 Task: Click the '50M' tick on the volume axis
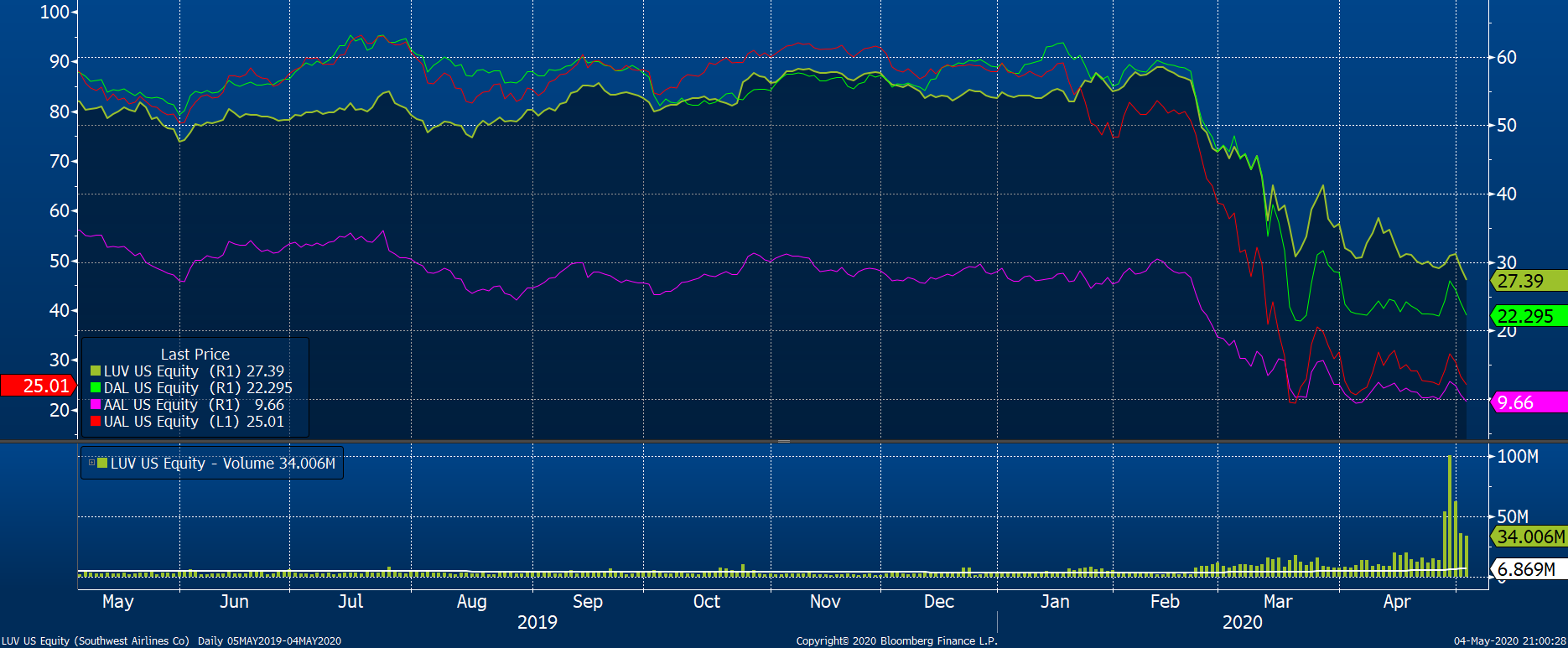point(1513,516)
